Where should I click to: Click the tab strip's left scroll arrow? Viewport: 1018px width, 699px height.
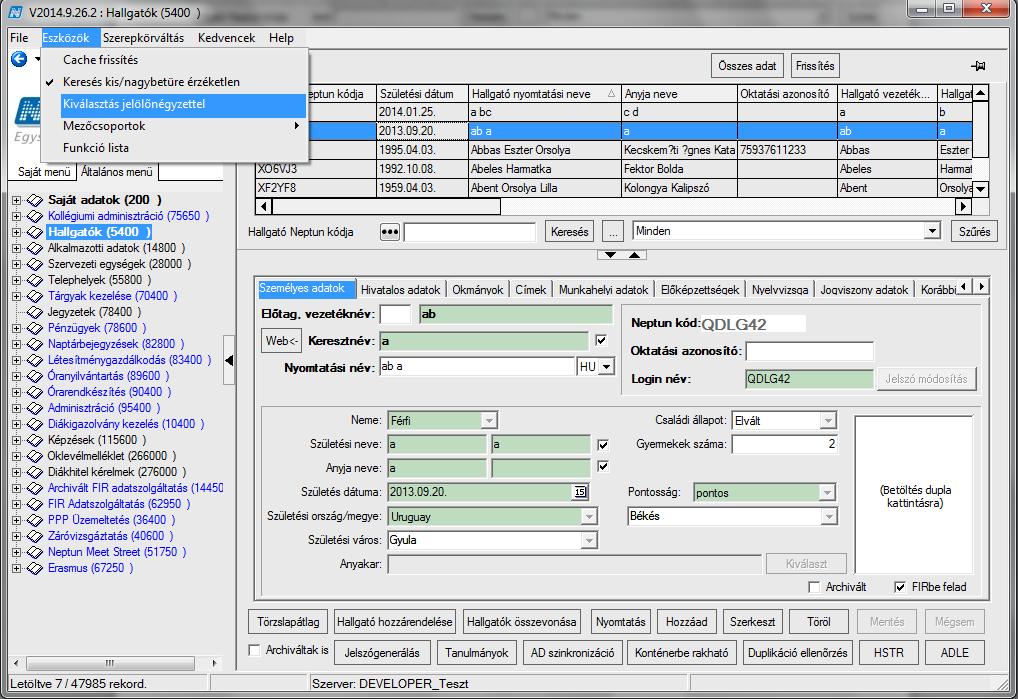tap(964, 286)
